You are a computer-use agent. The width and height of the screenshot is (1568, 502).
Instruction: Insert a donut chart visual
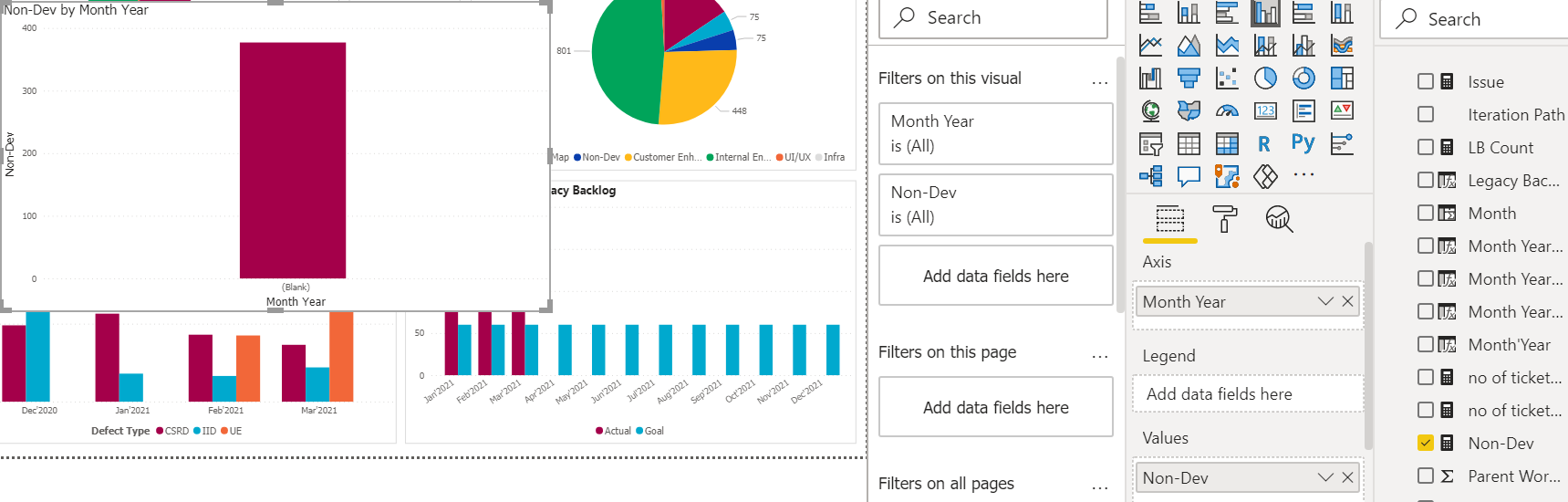(x=1303, y=78)
